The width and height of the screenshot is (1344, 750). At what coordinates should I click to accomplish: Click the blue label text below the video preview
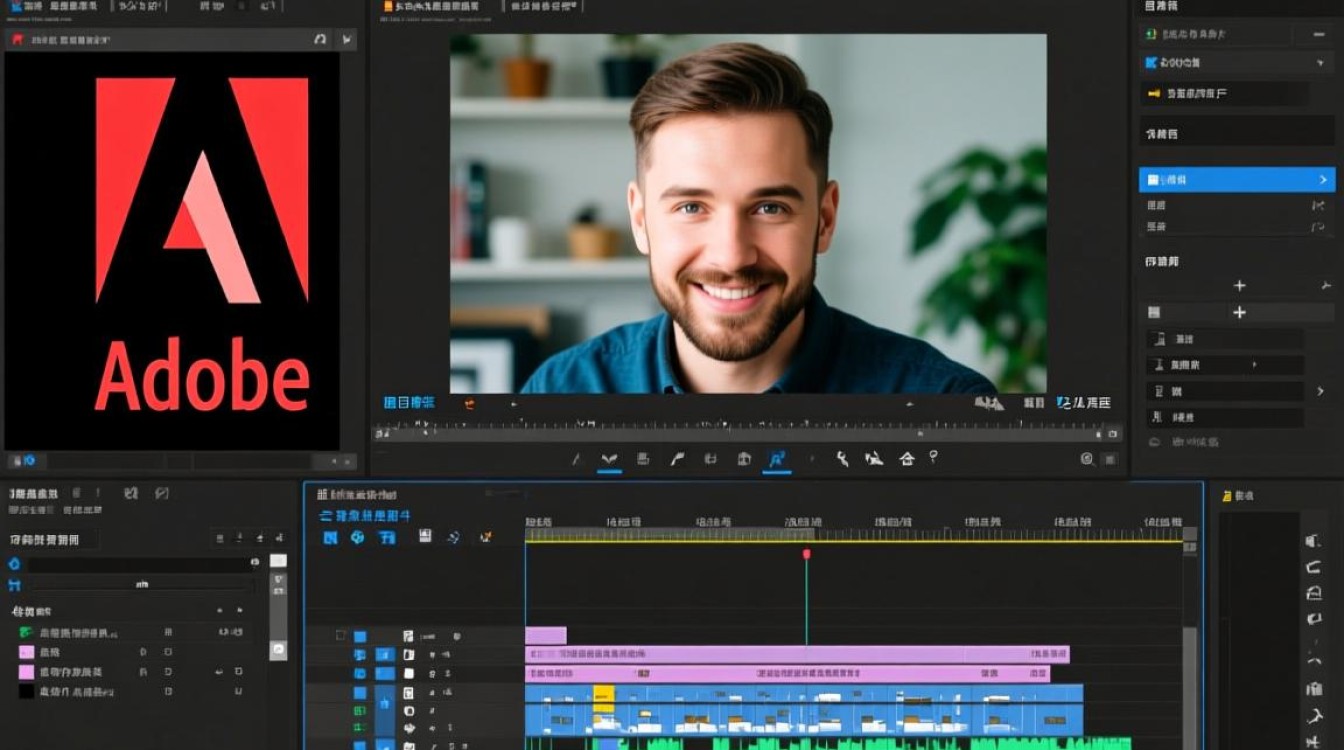[x=409, y=403]
